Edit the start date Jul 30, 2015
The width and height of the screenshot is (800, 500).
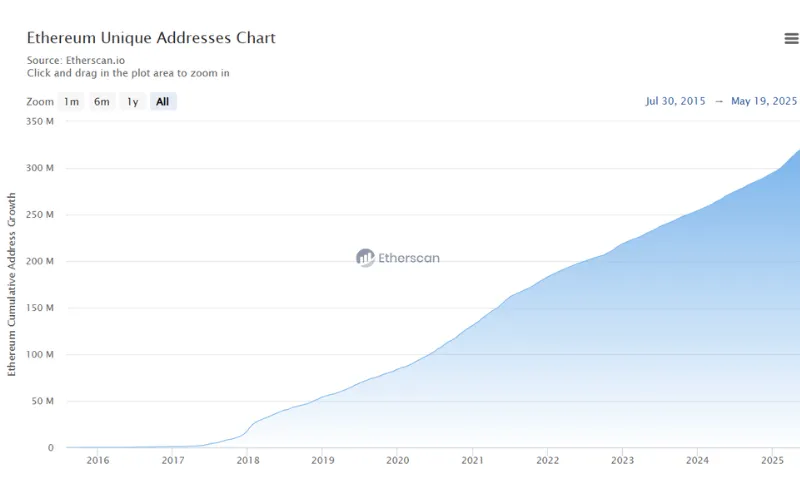[x=675, y=101]
